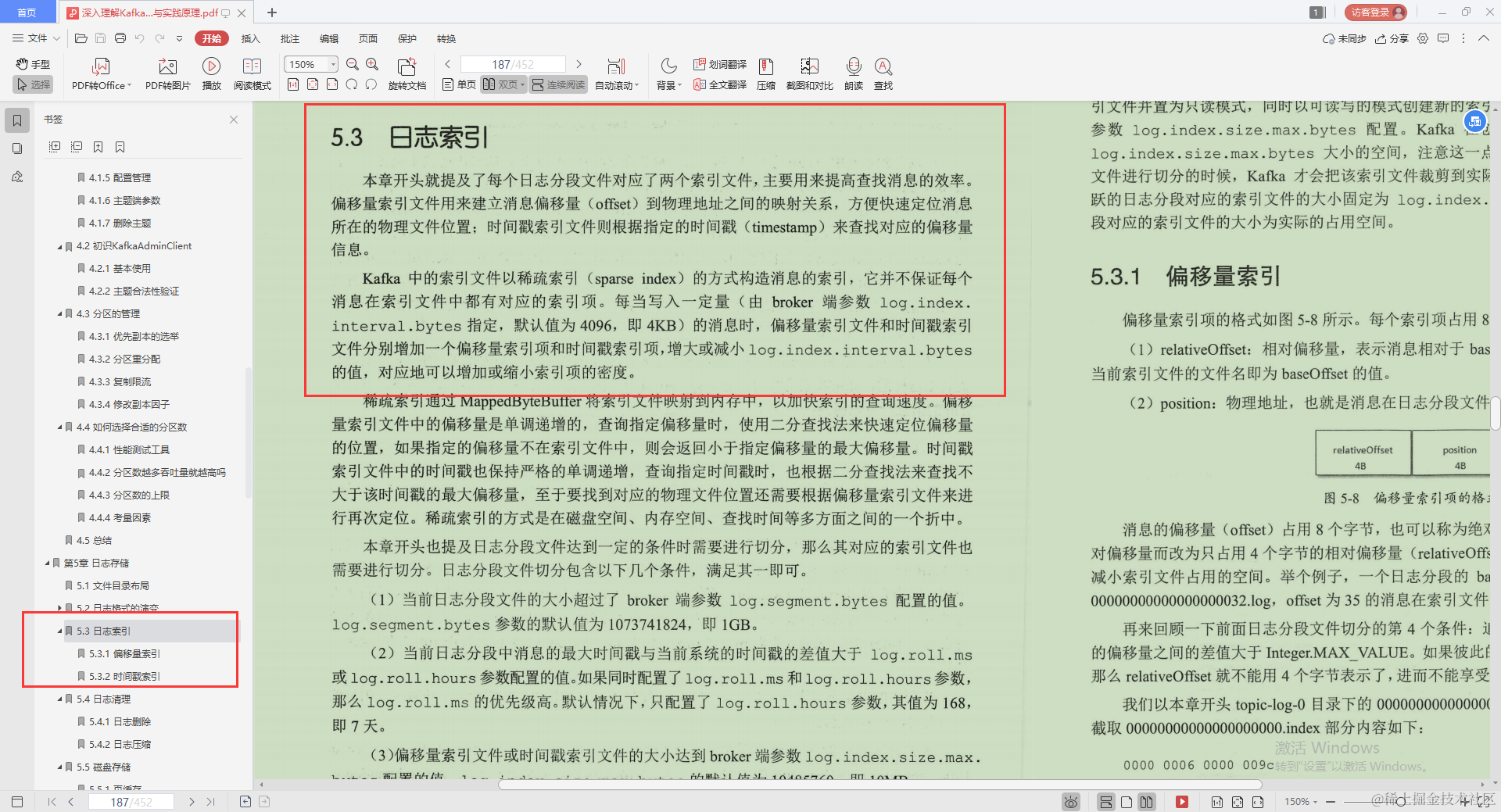Open the 播放 slideshow playback tool

211,73
